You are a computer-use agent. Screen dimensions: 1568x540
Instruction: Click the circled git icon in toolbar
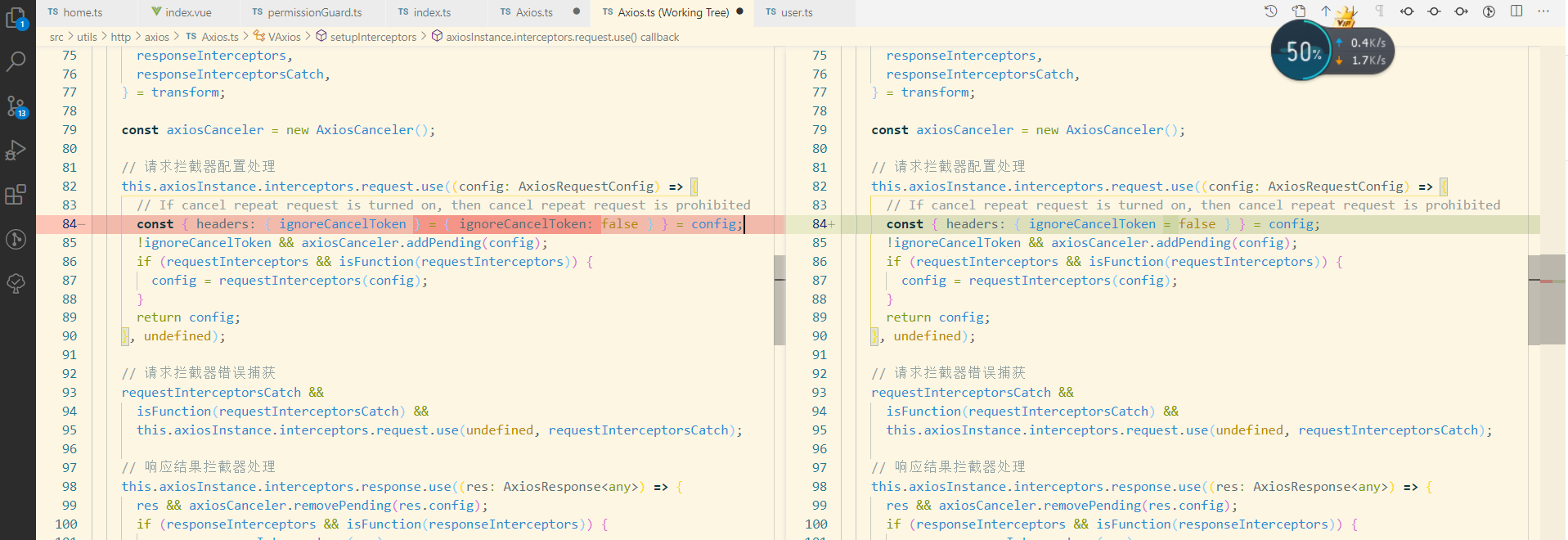click(x=1489, y=11)
